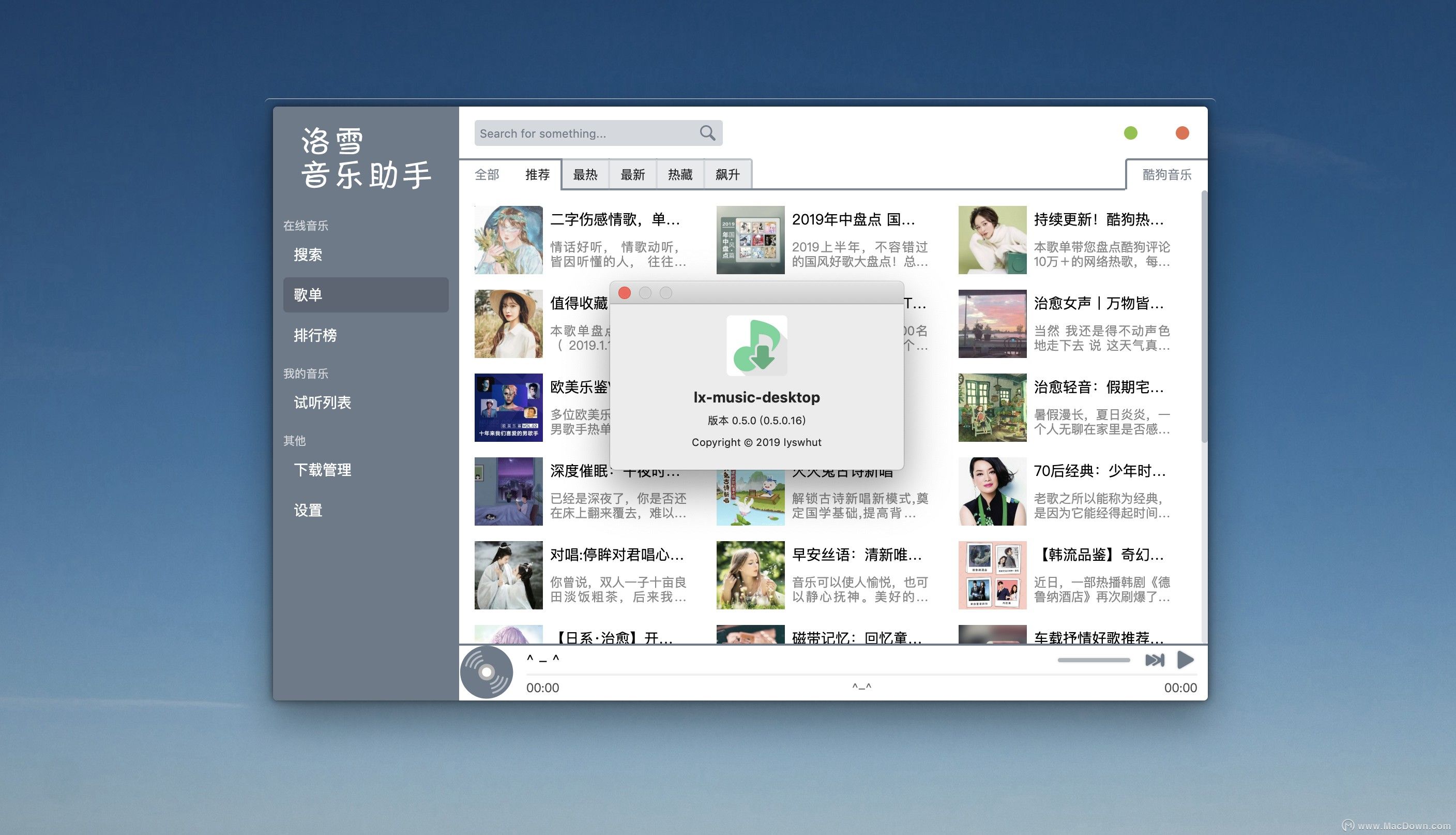The width and height of the screenshot is (1456, 835).
Task: Go to 下载管理 in sidebar
Action: point(323,470)
